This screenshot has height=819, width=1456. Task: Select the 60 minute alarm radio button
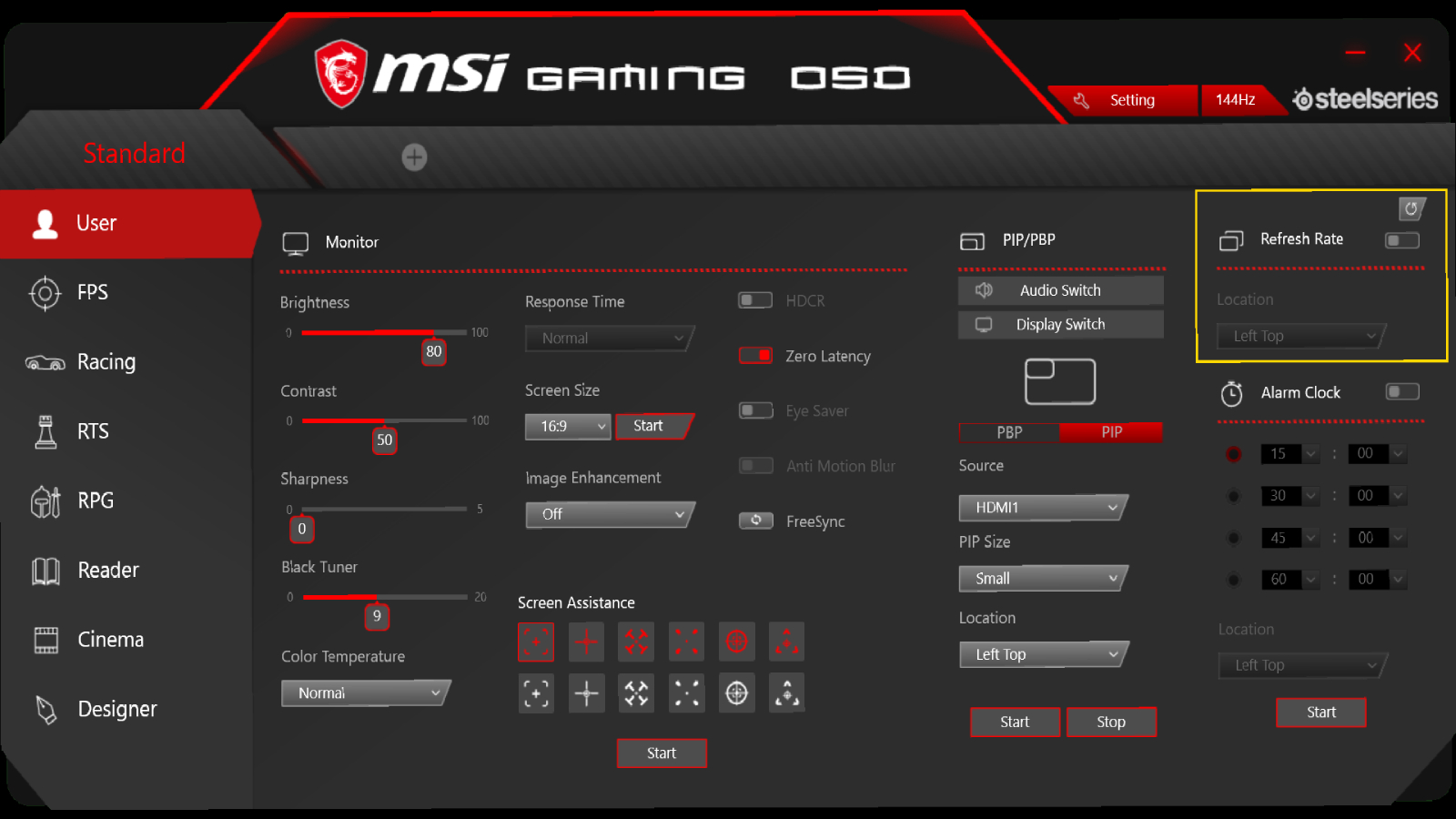[x=1233, y=580]
